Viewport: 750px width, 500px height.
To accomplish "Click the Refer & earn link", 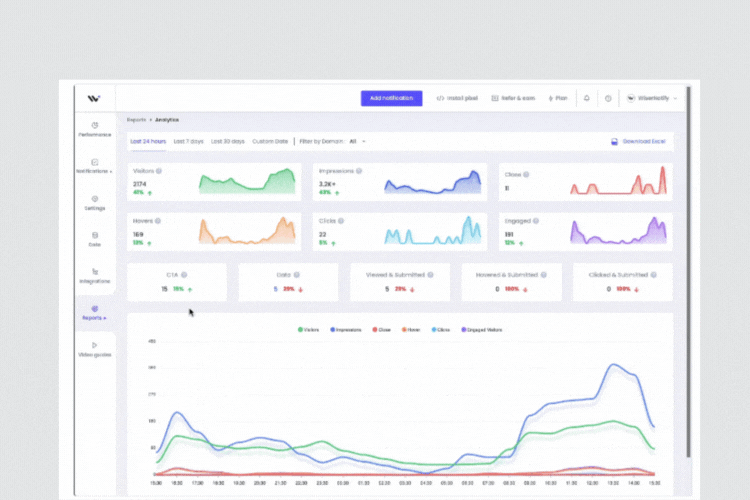I will [x=513, y=98].
